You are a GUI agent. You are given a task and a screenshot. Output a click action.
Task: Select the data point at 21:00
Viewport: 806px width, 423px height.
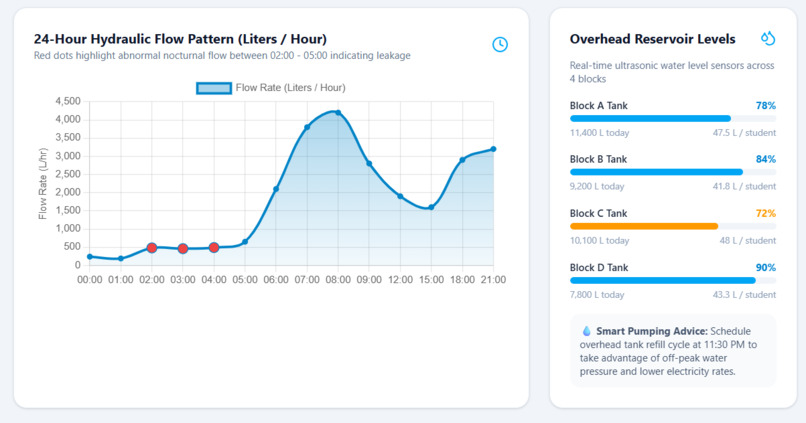click(x=493, y=149)
